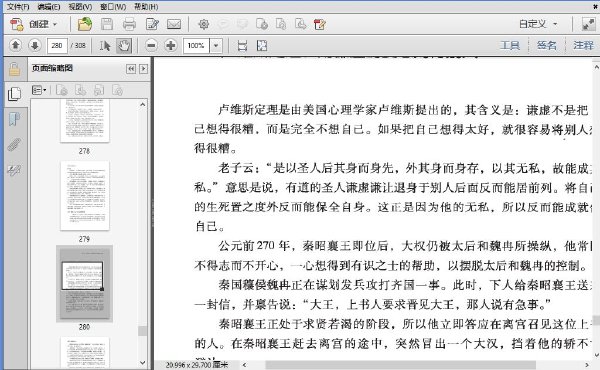Click the thumbnails panel scrollbar thumb

click(142, 331)
